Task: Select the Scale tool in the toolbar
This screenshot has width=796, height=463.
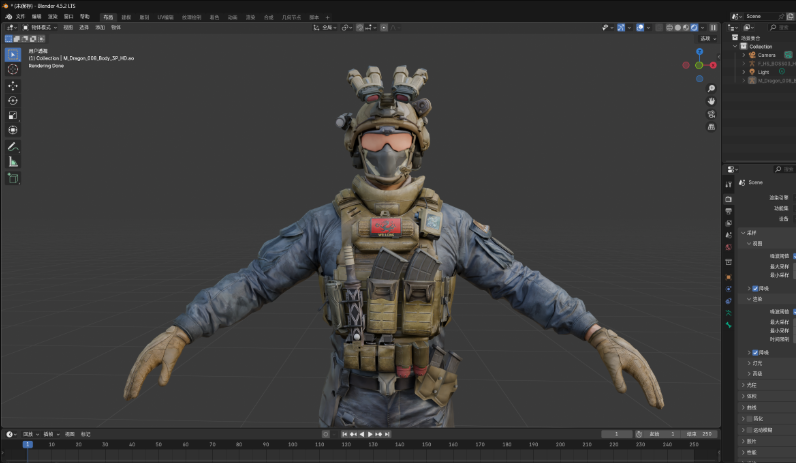Action: point(13,115)
